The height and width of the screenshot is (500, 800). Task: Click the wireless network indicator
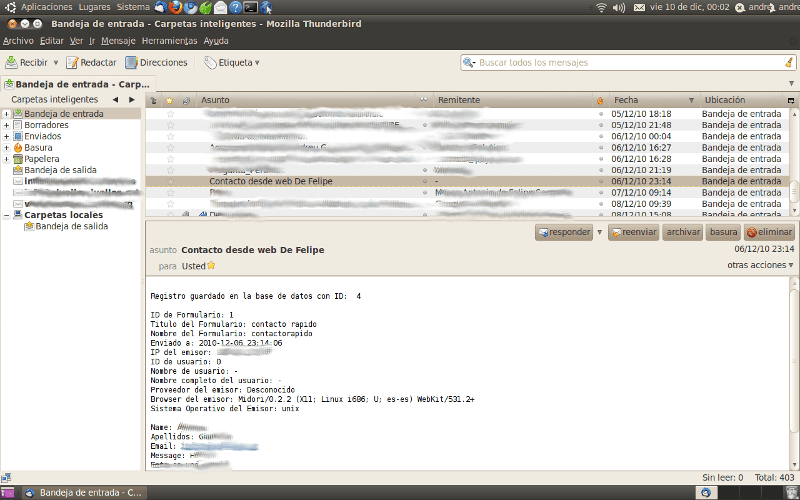click(x=602, y=7)
